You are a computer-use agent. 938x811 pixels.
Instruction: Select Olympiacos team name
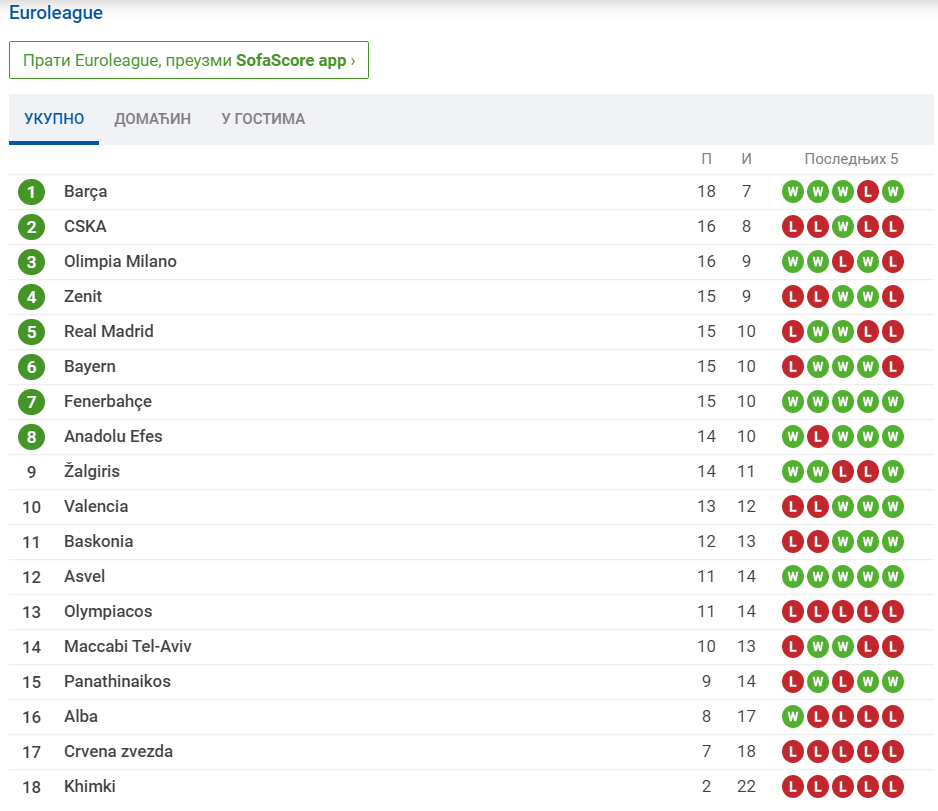point(108,611)
